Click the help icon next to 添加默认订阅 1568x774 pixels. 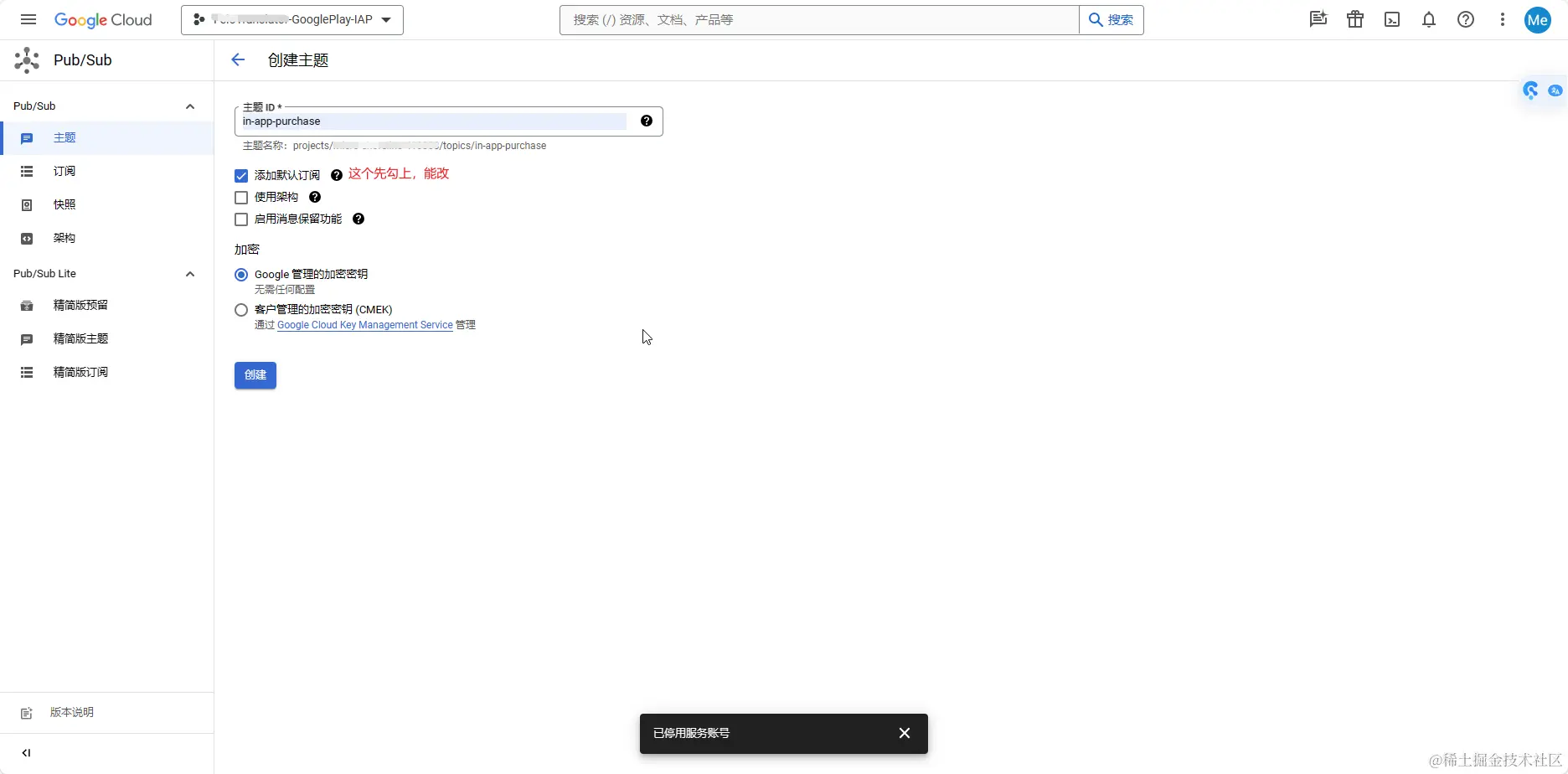pos(337,175)
